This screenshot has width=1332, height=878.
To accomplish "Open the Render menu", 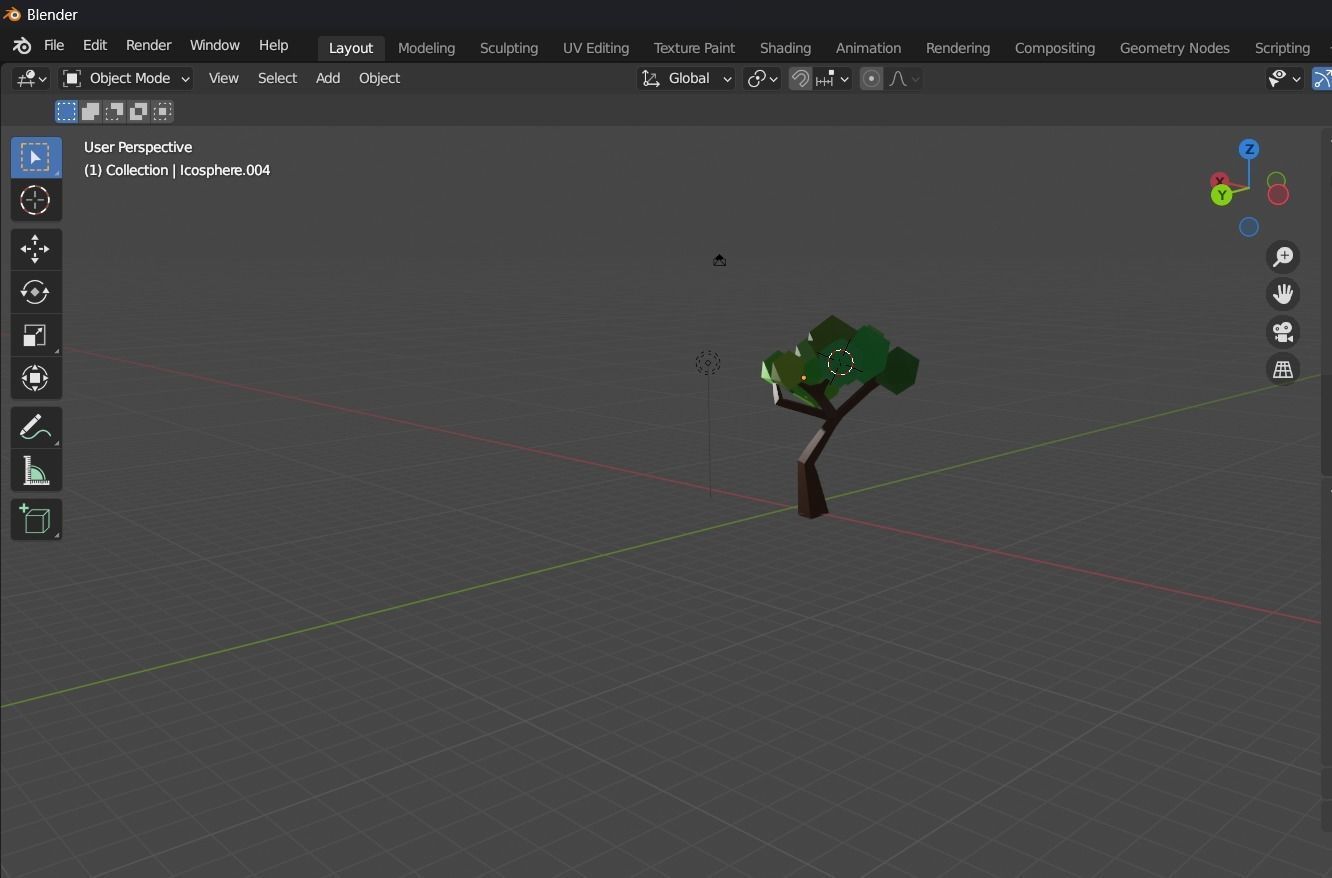I will (x=149, y=46).
